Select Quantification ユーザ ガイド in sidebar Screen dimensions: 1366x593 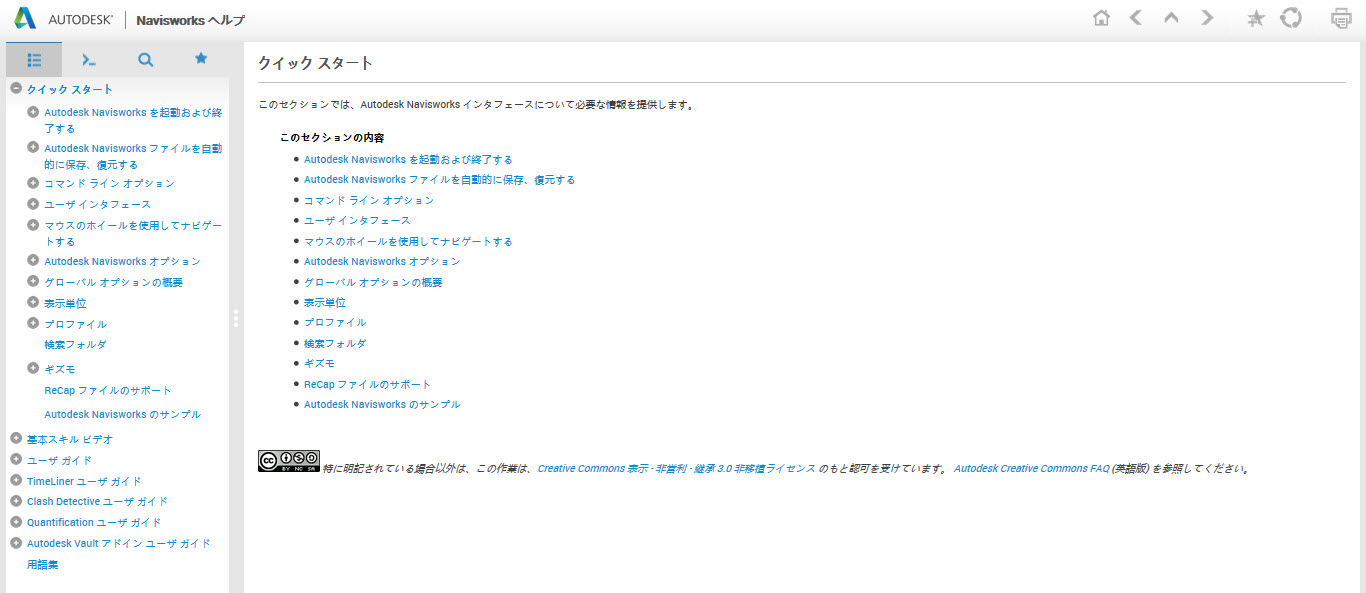click(x=94, y=523)
